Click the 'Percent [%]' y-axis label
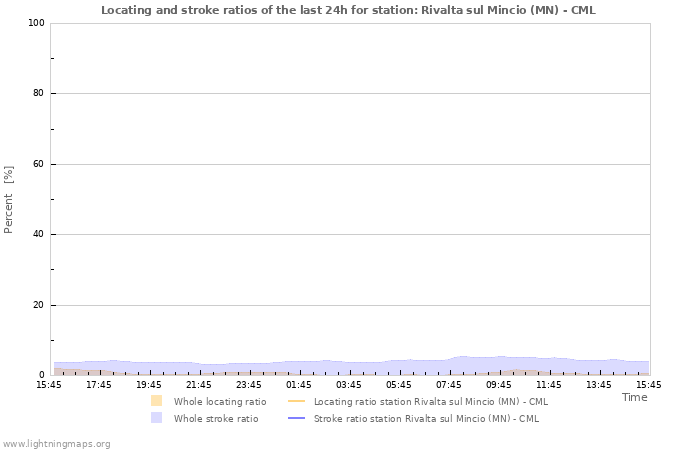This screenshot has width=700, height=450. (9, 199)
